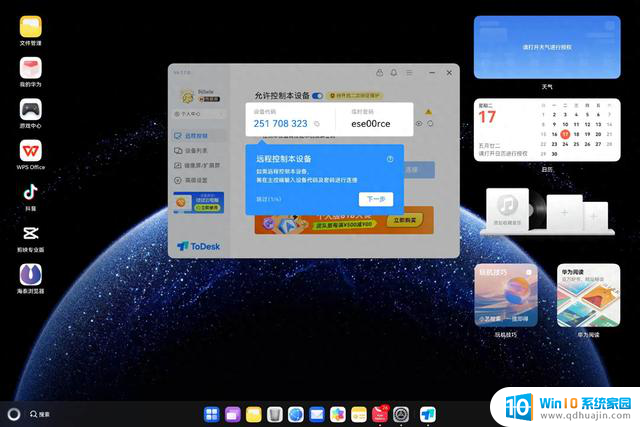640x427 pixels.
Task: Open the app launcher grid in dock
Action: click(x=211, y=414)
